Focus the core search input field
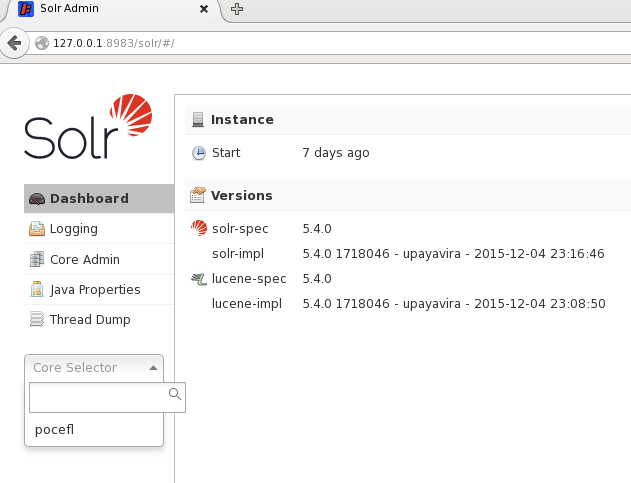This screenshot has width=631, height=483. [x=107, y=398]
